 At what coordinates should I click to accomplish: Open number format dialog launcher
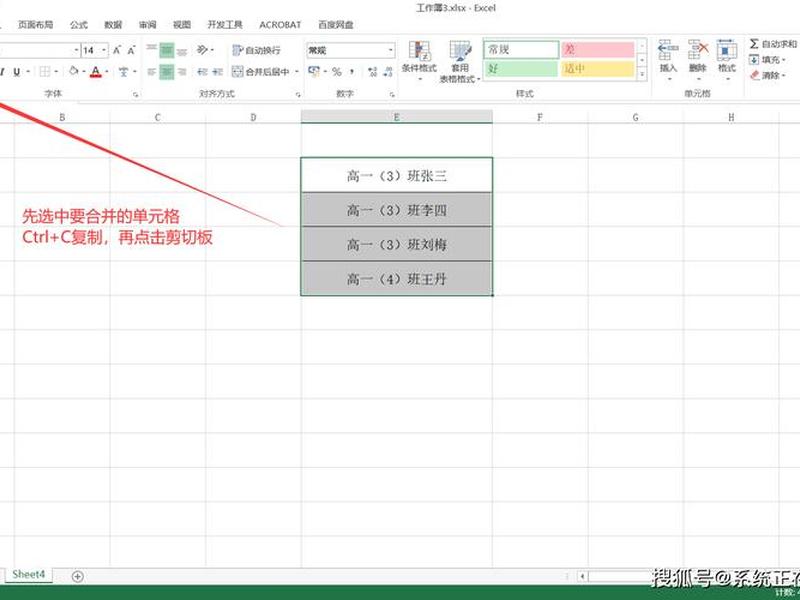pyautogui.click(x=392, y=94)
